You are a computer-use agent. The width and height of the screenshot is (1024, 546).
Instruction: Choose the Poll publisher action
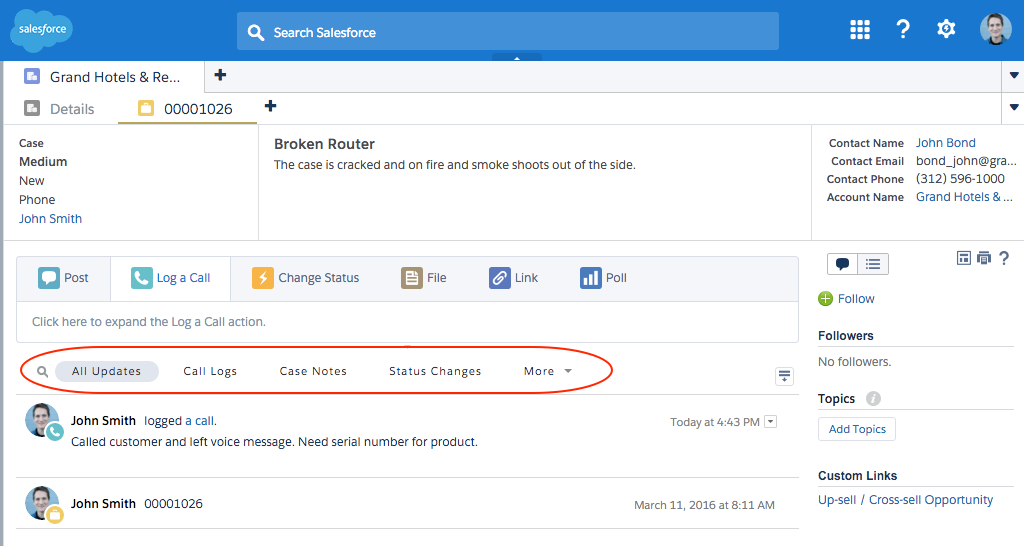(x=603, y=278)
